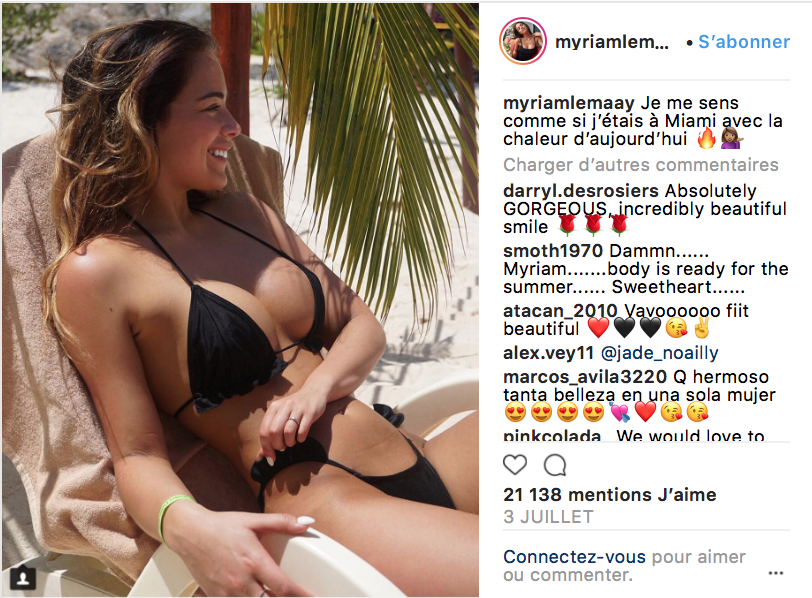
Task: Open the myriamlemaay profile avatar
Action: click(x=523, y=41)
